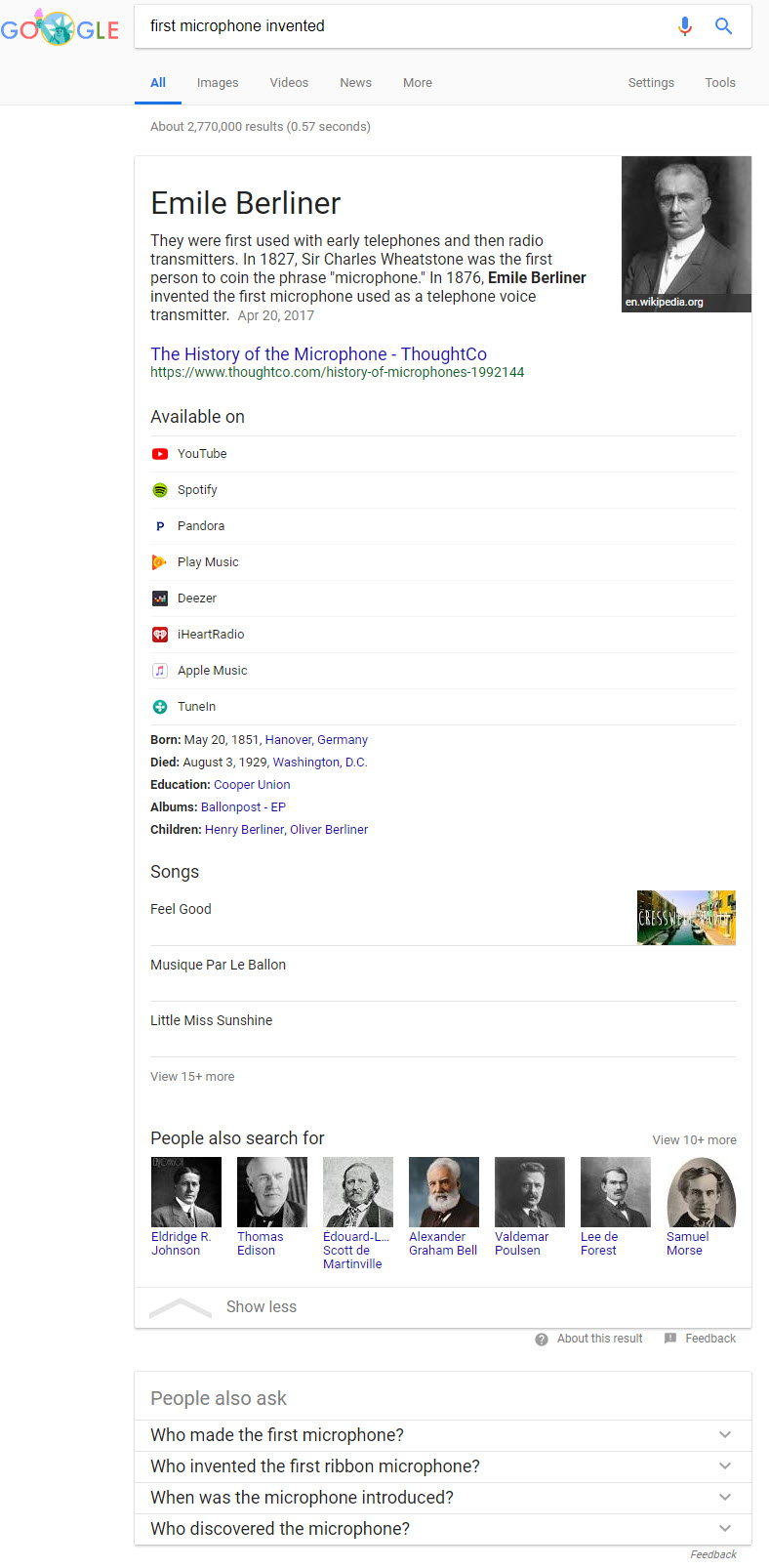Image resolution: width=769 pixels, height=1568 pixels.
Task: Open the Ballonpost - EP album link
Action: point(243,807)
